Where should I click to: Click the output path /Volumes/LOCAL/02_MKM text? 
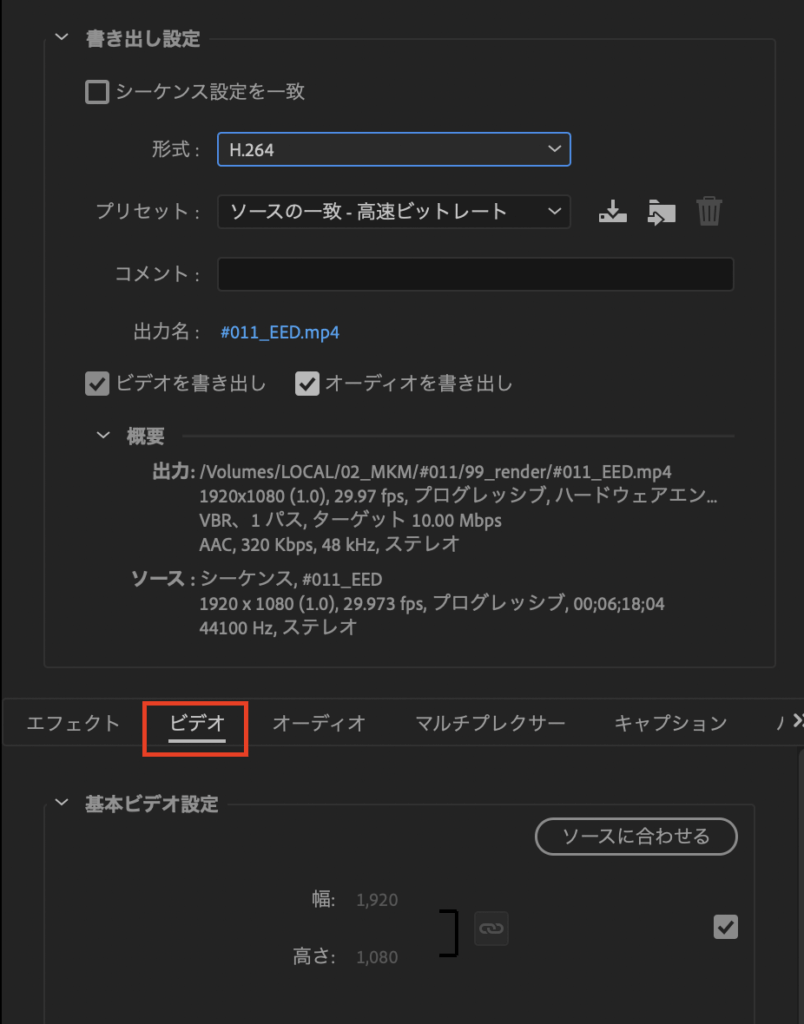coord(436,472)
